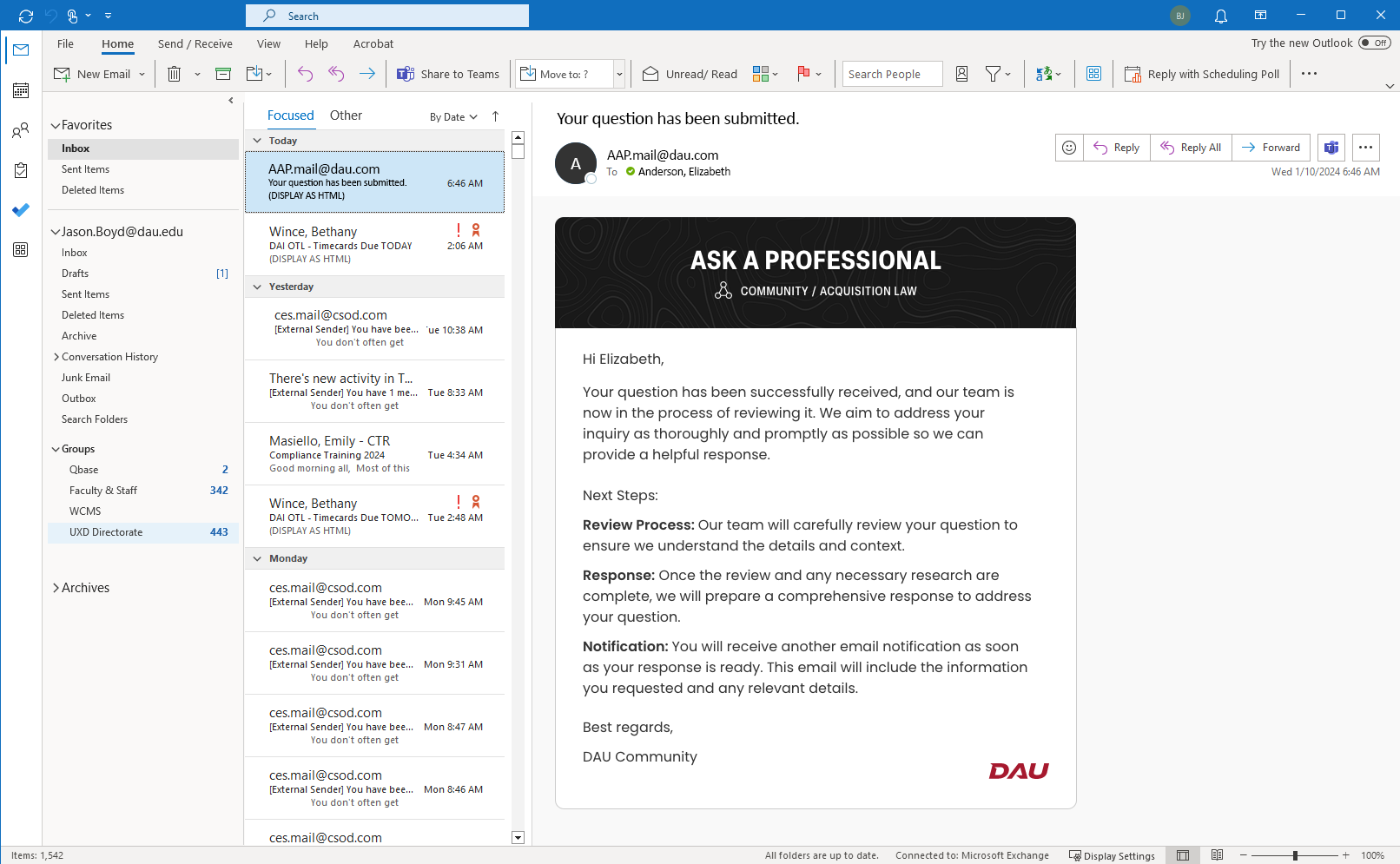Click Reply in the message header

pyautogui.click(x=1117, y=148)
